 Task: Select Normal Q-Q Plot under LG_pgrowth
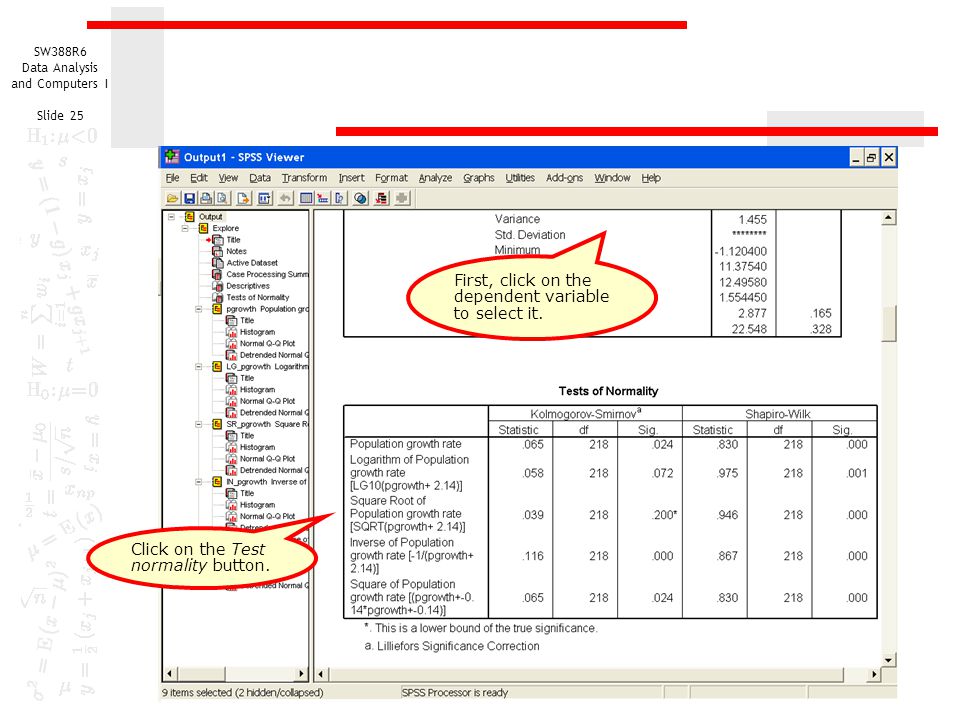(268, 402)
